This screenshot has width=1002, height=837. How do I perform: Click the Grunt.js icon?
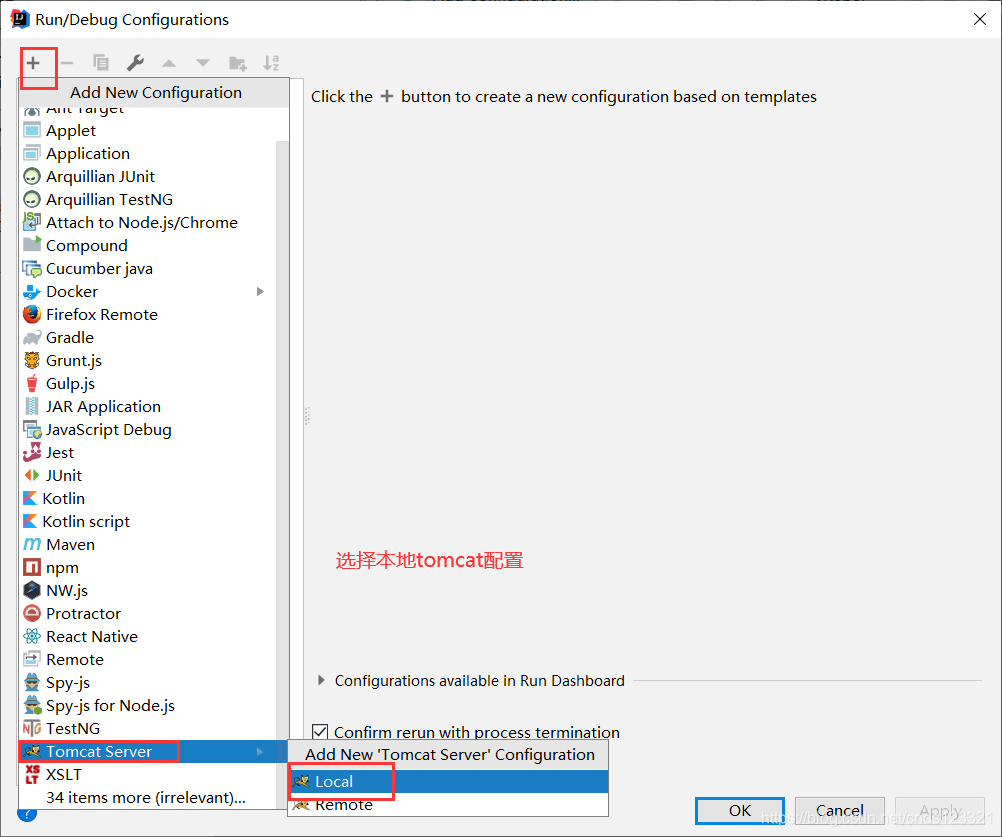(32, 360)
